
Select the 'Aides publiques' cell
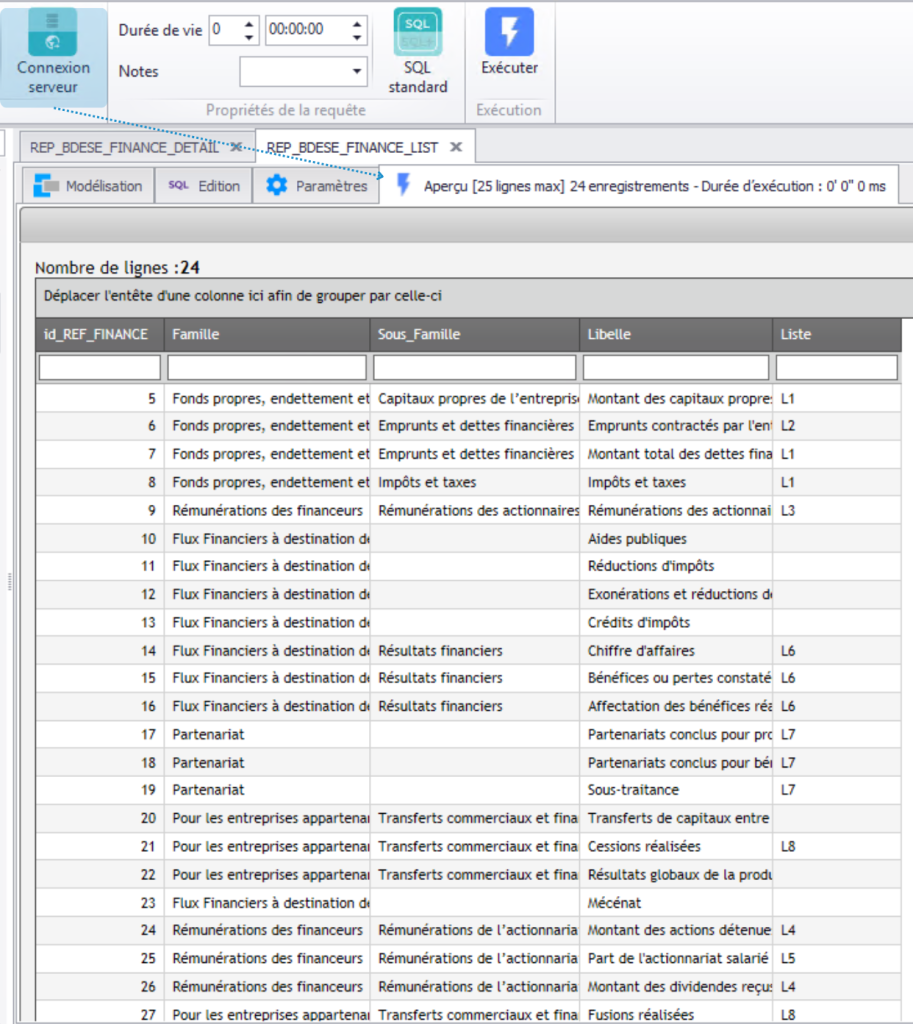[x=676, y=539]
